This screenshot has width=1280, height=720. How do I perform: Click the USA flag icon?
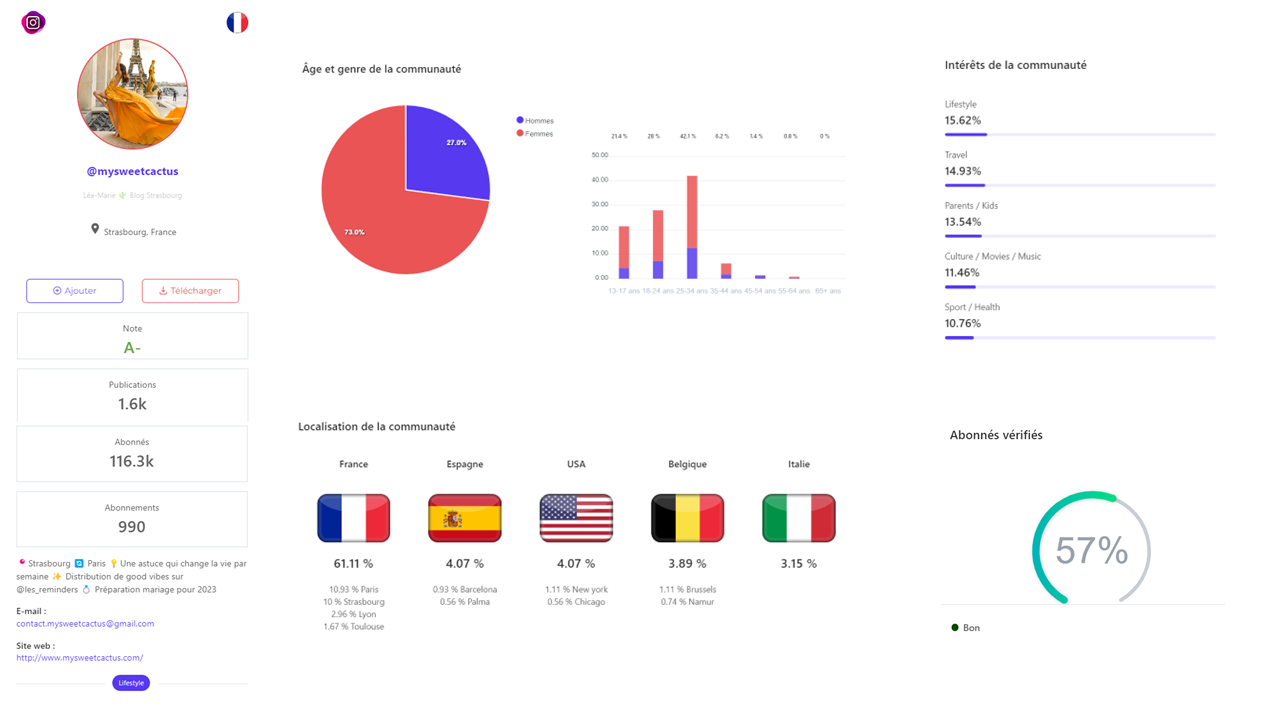576,517
